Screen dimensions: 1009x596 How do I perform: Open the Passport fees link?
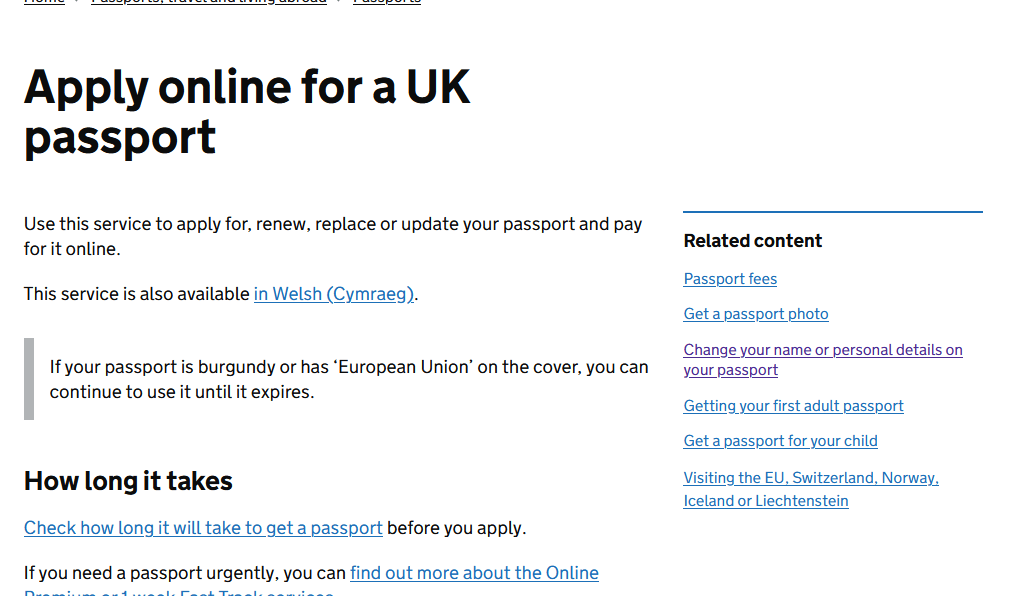pyautogui.click(x=730, y=279)
